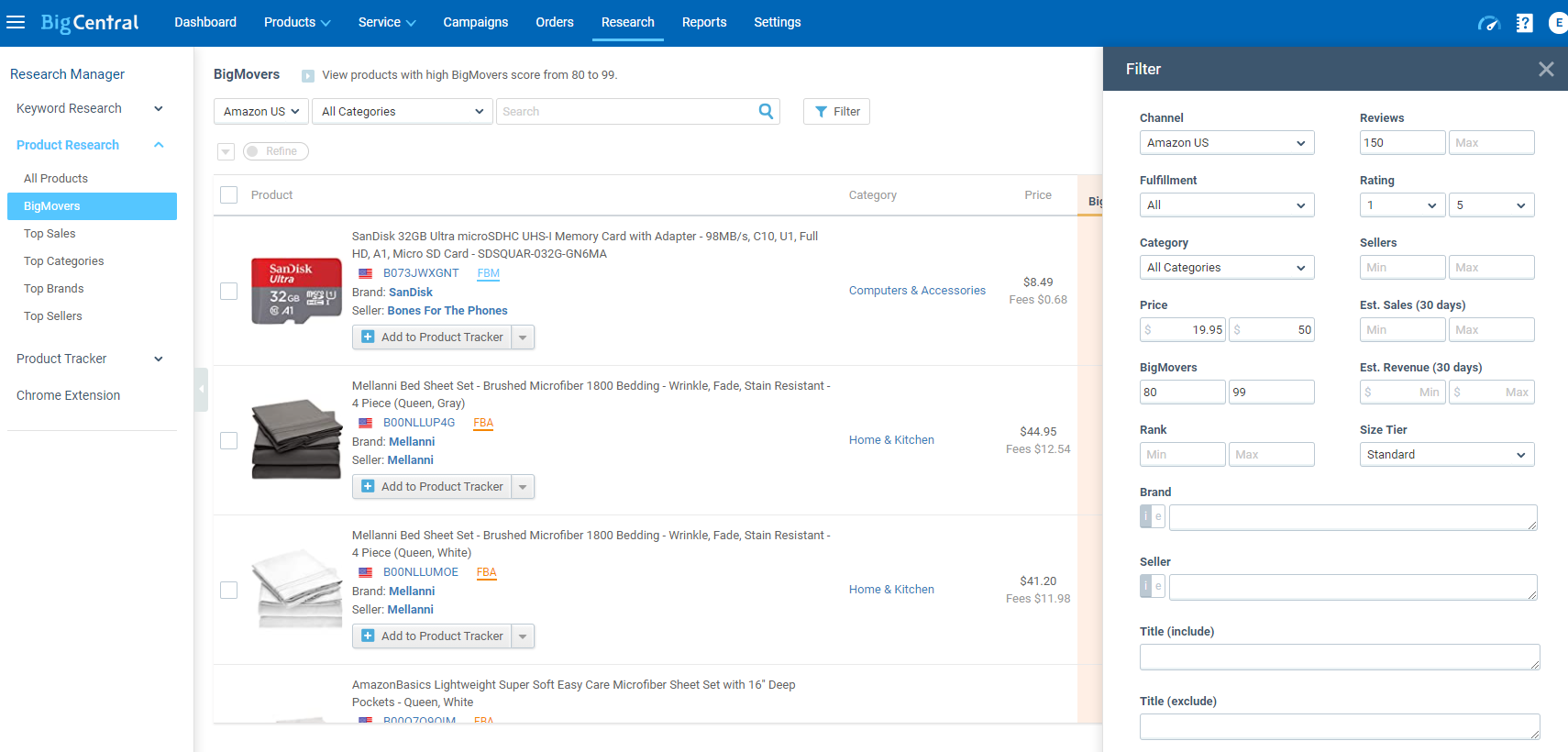Toggle the Refine switch
This screenshot has height=752, width=1568.
(276, 151)
